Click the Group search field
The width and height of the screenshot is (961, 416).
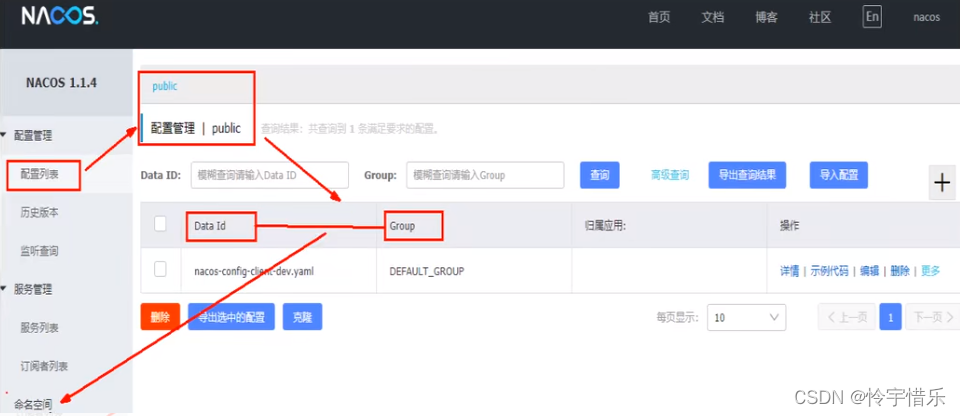coord(485,175)
